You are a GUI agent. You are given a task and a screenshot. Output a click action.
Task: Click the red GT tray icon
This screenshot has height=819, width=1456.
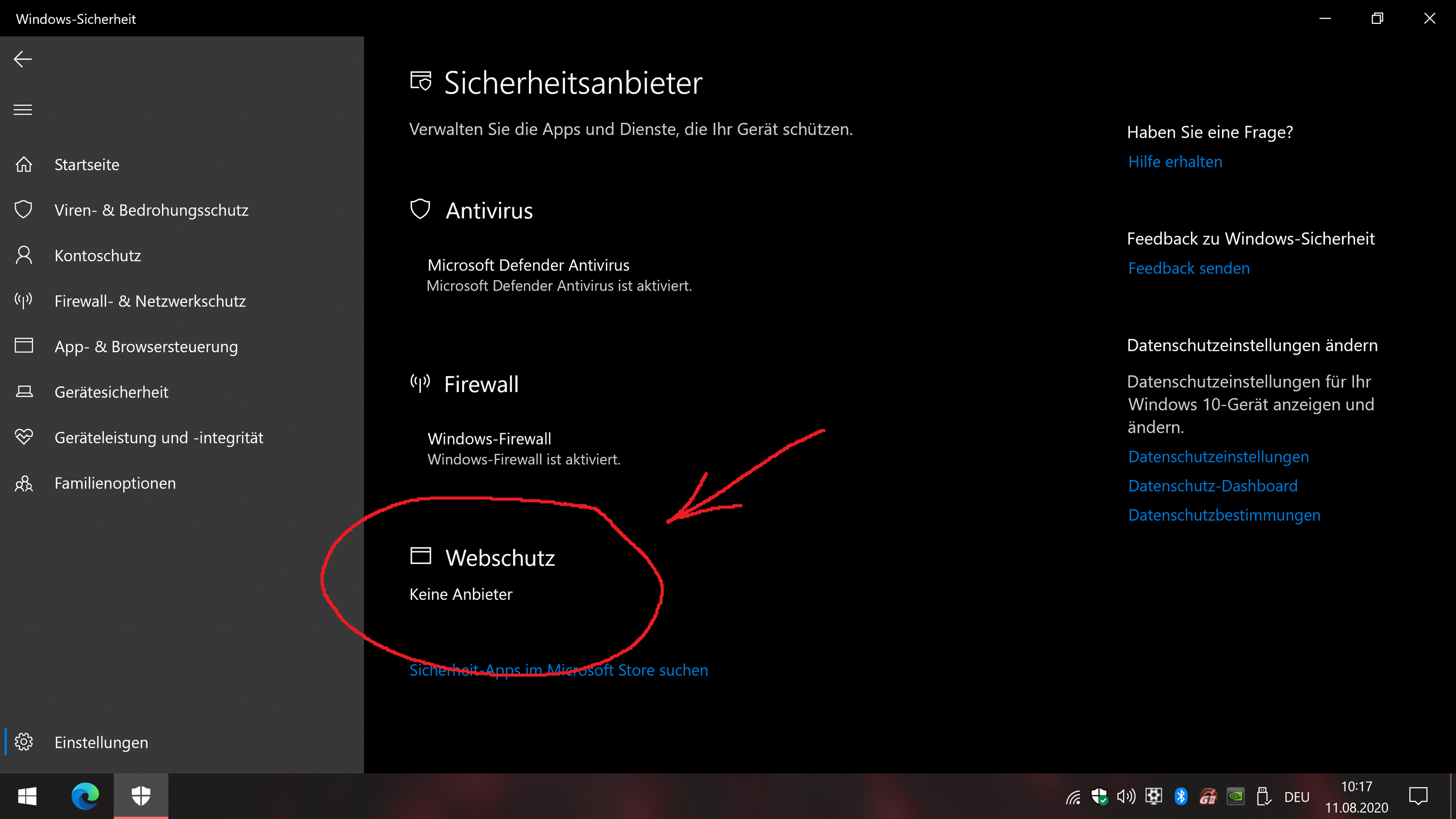[x=1208, y=796]
